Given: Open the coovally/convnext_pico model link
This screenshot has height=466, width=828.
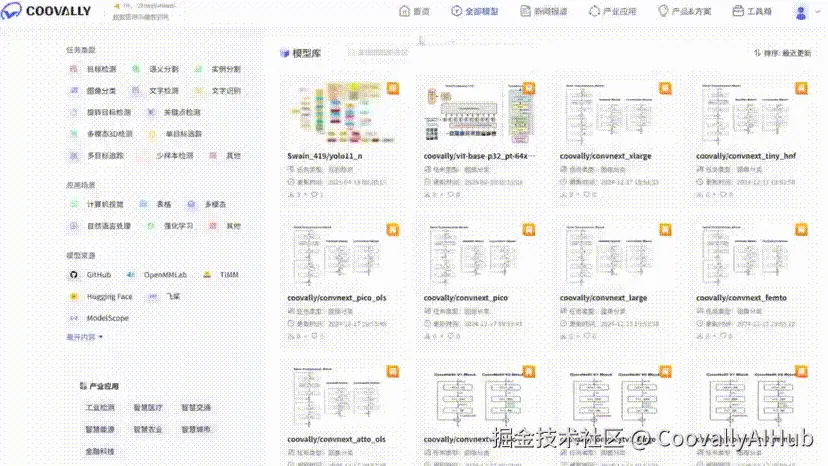Looking at the screenshot, I should (x=466, y=298).
